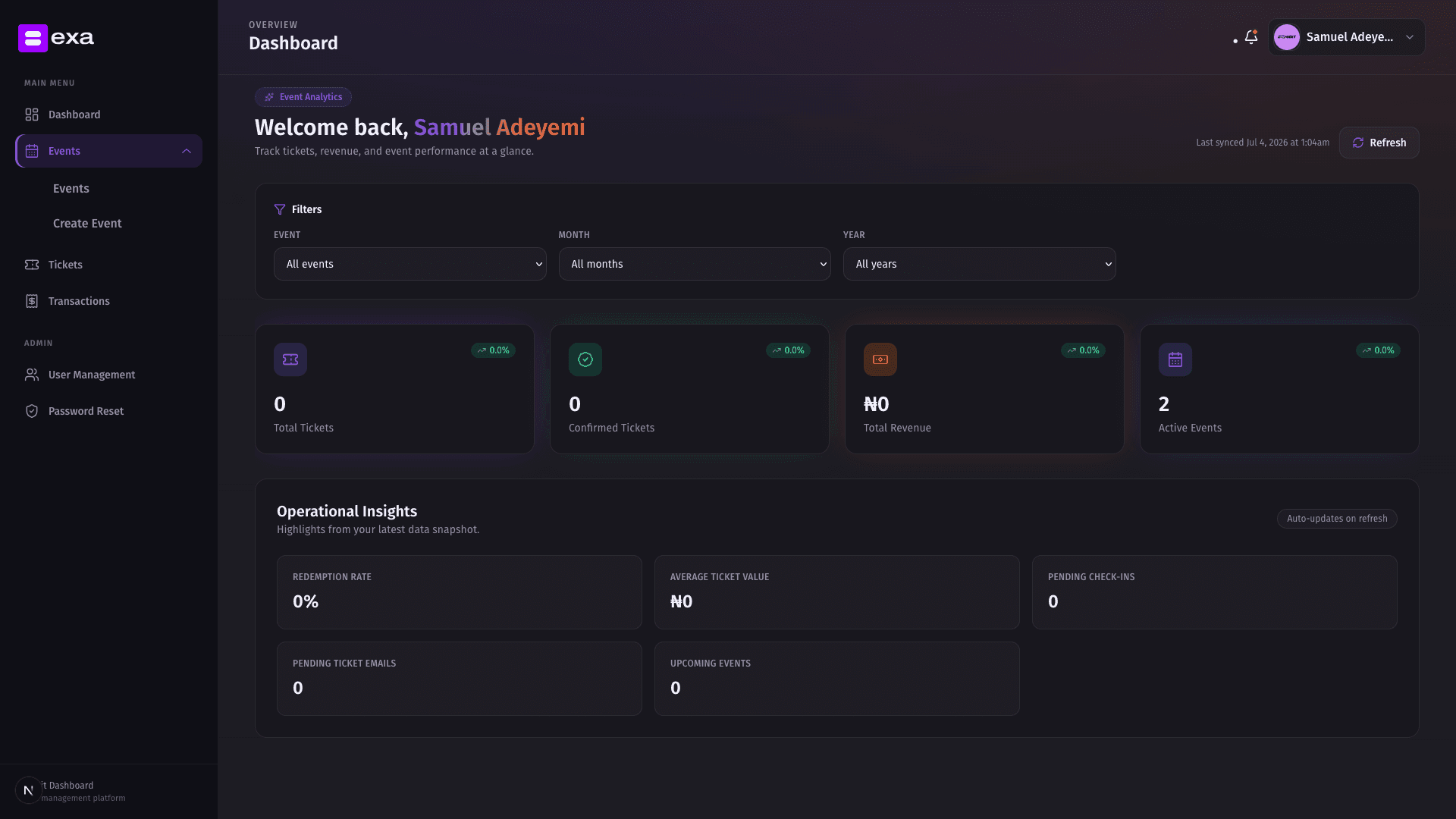
Task: Click the Active Events calendar icon
Action: click(1175, 359)
